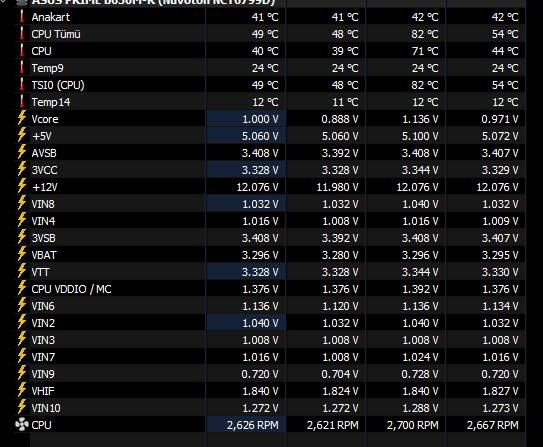Click the 0.888 V minimum Vcore value

[x=340, y=119]
